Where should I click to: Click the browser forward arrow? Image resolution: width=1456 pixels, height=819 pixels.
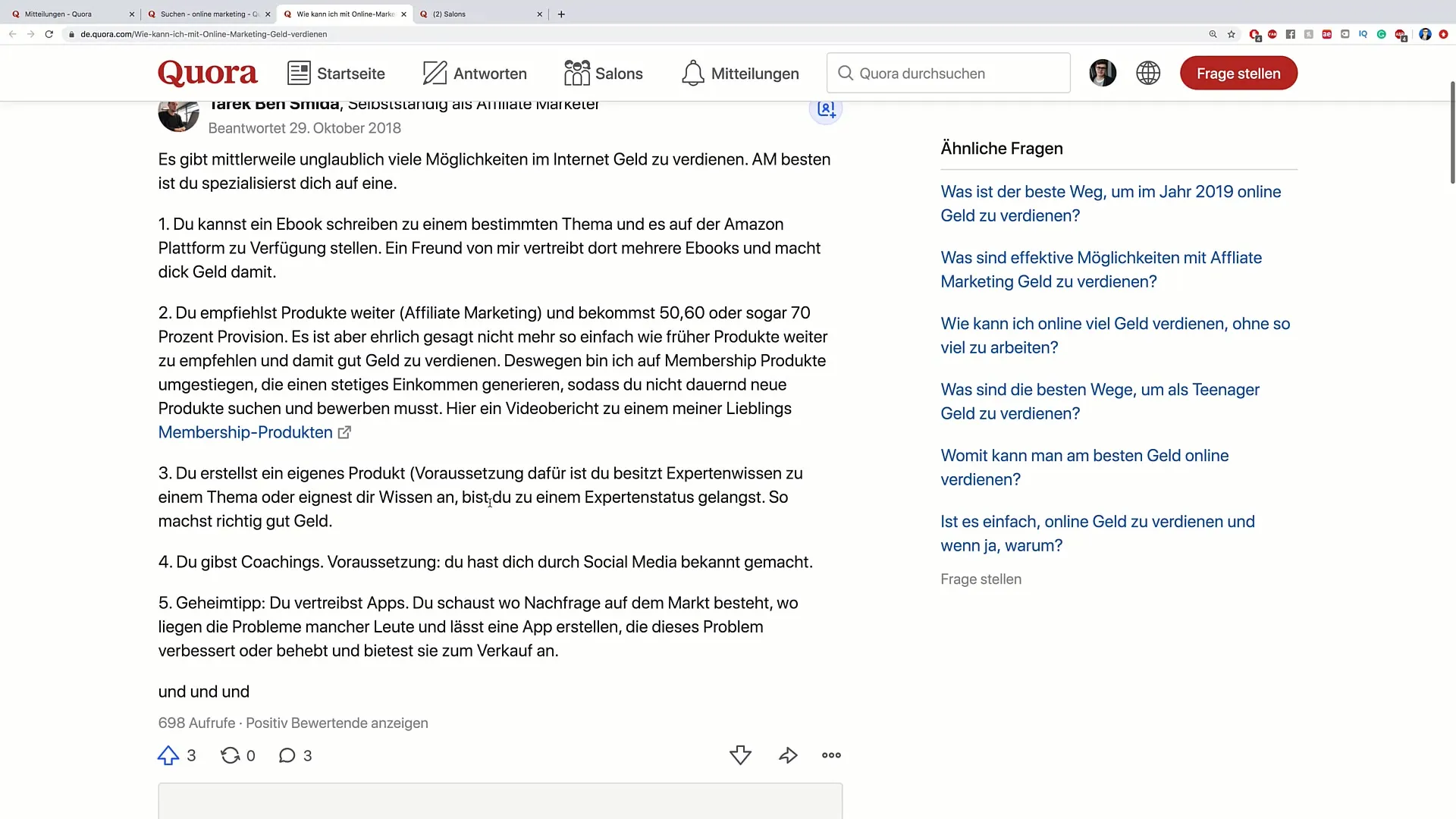(x=30, y=34)
